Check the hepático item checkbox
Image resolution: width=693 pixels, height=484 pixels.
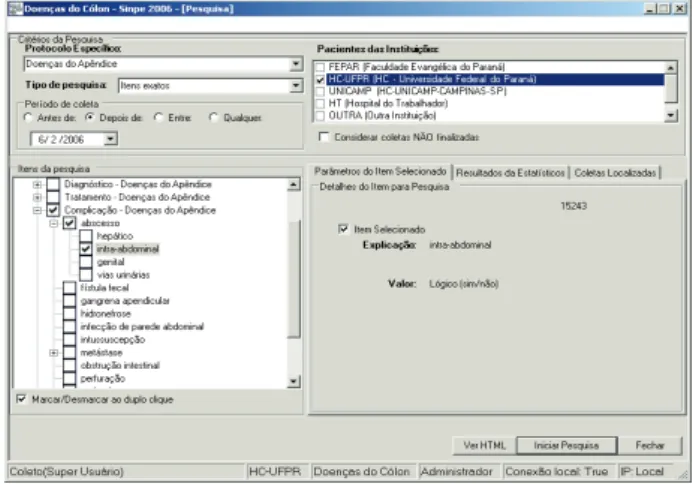(x=86, y=236)
